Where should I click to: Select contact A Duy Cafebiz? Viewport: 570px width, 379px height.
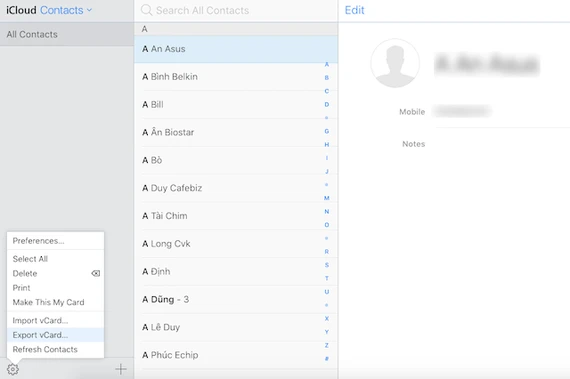pos(236,188)
